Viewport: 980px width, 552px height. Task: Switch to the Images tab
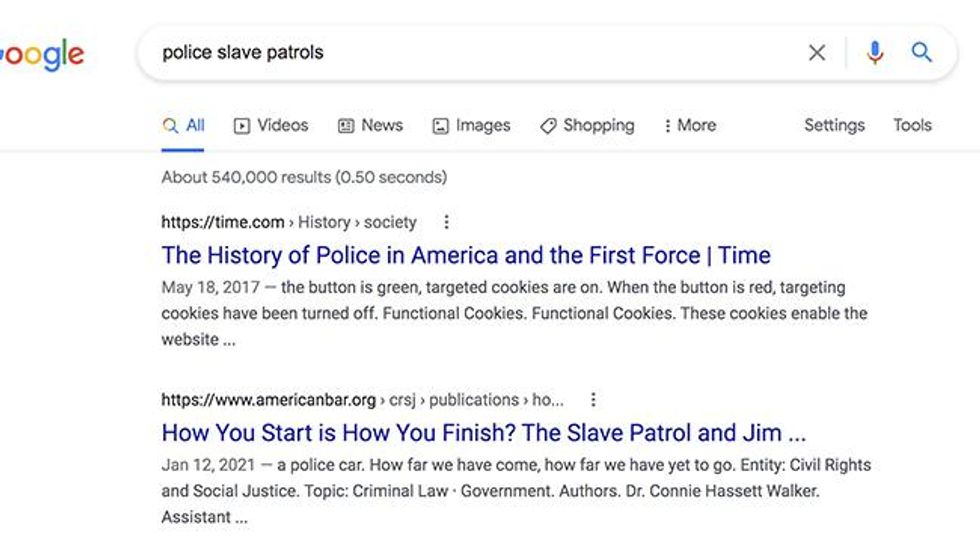(x=471, y=126)
